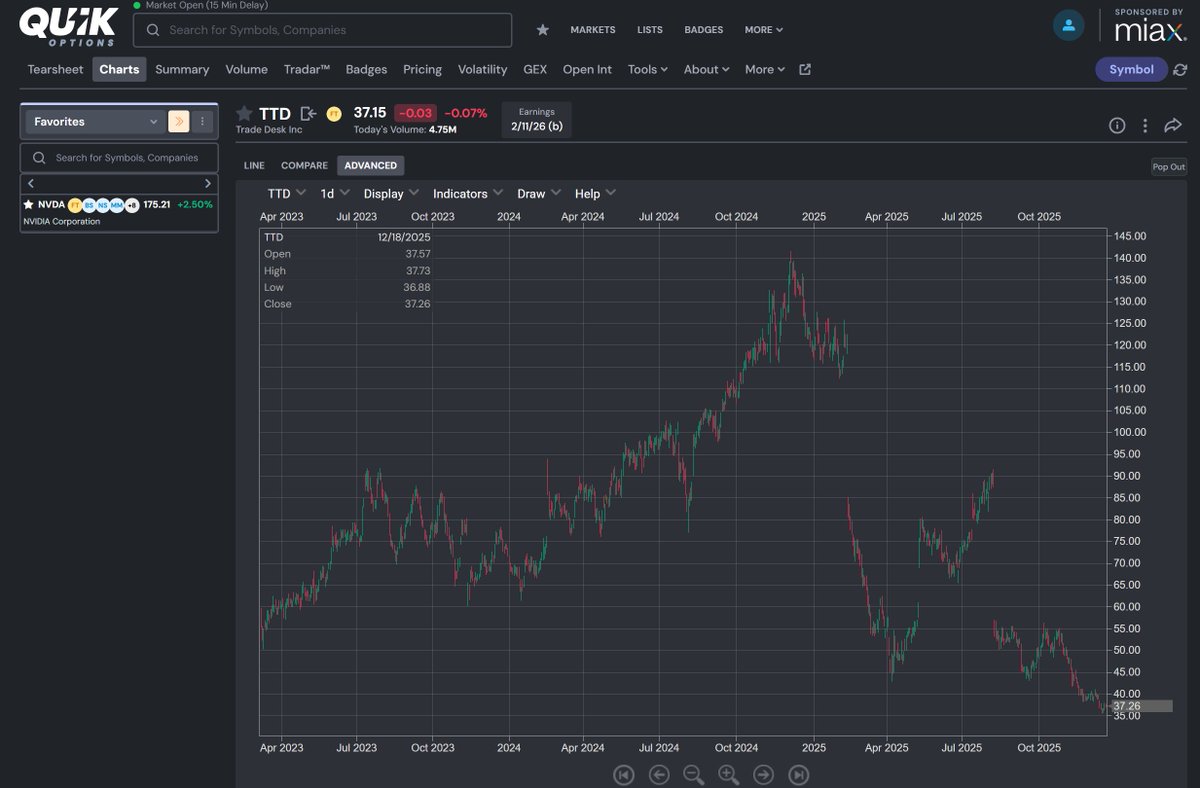Screen dimensions: 1200x788
Task: Click the Symbol button
Action: 1131,69
